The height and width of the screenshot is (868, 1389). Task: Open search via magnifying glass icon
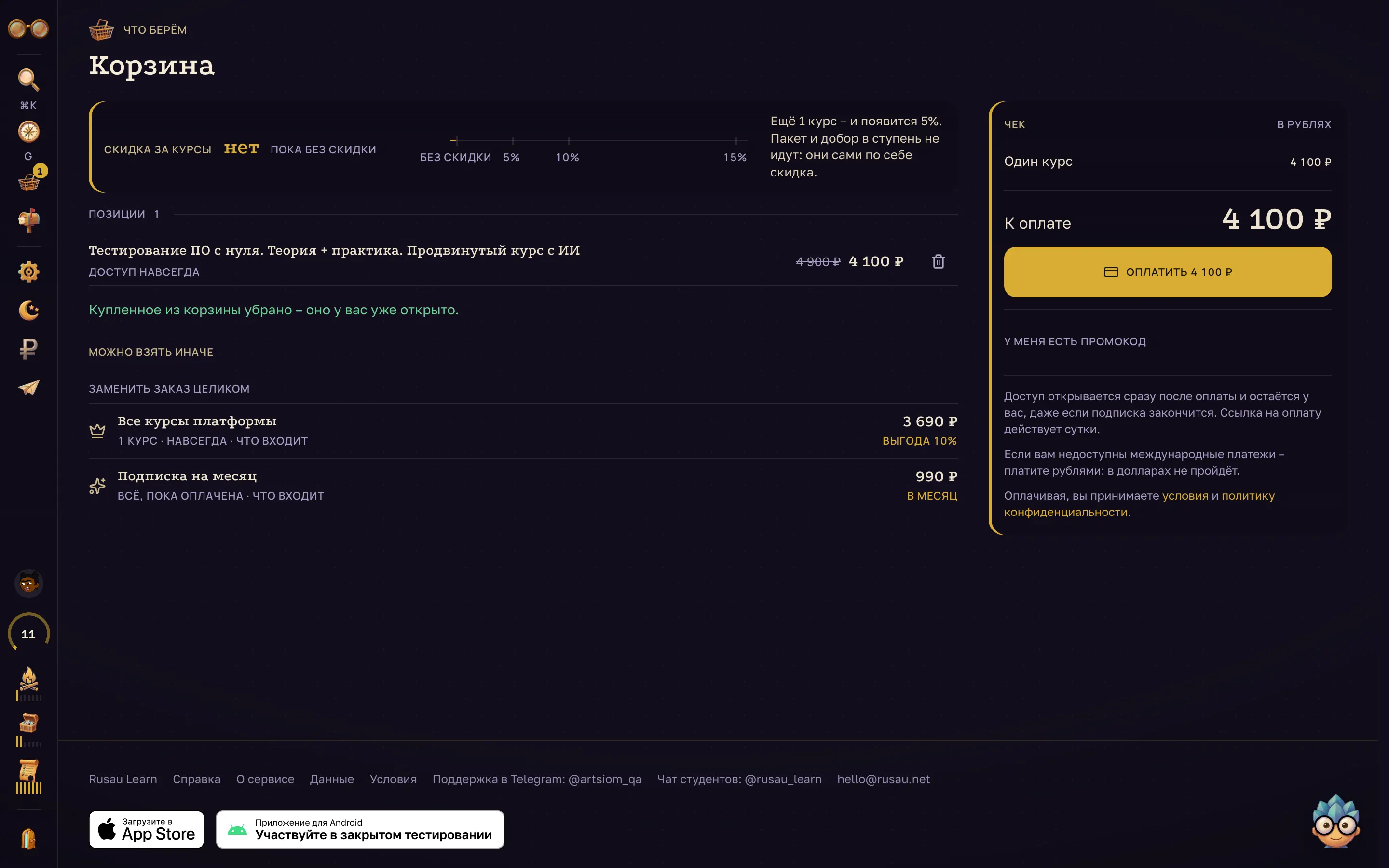pyautogui.click(x=28, y=80)
